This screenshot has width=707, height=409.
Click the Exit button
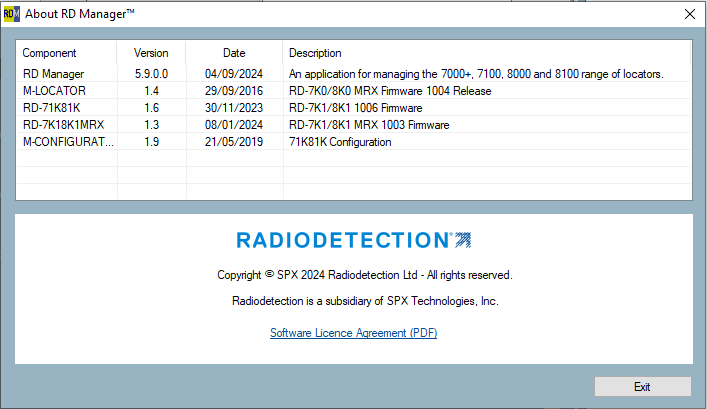[x=643, y=386]
